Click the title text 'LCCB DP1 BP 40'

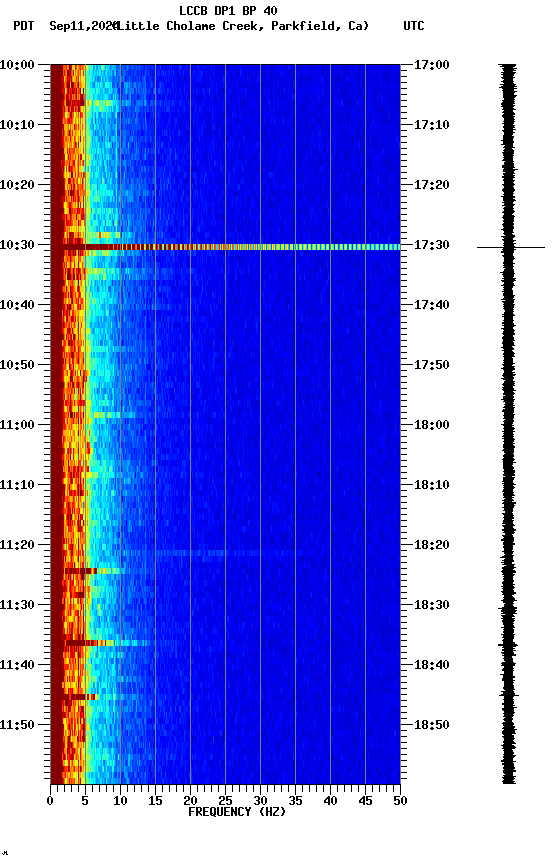228,10
